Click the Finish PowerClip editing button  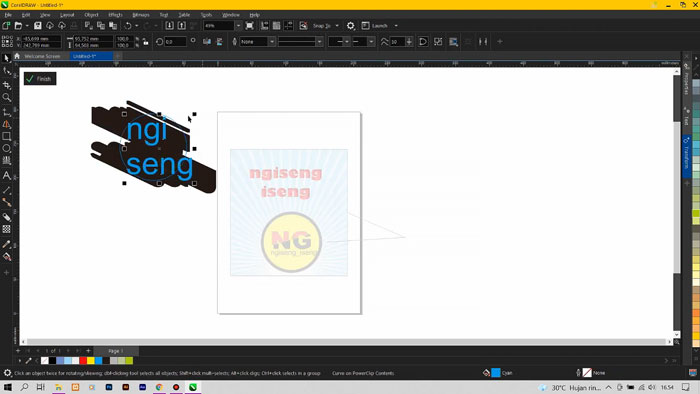pos(40,79)
